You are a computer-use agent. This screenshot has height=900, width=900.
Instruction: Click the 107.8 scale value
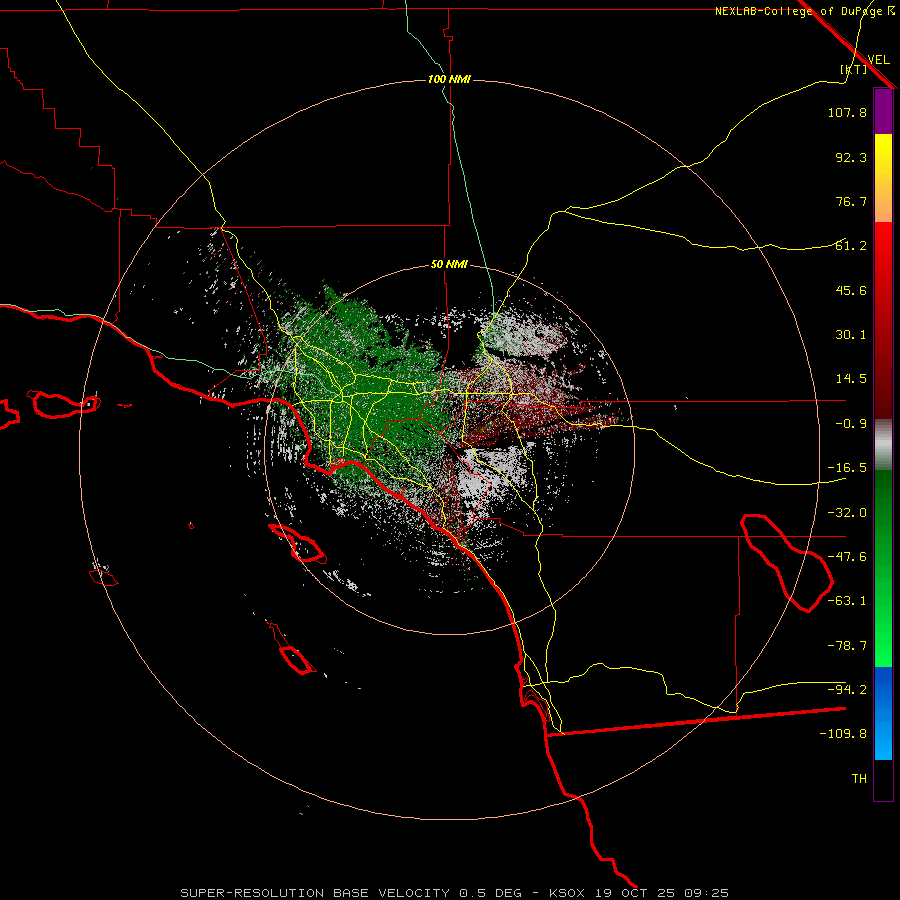847,112
